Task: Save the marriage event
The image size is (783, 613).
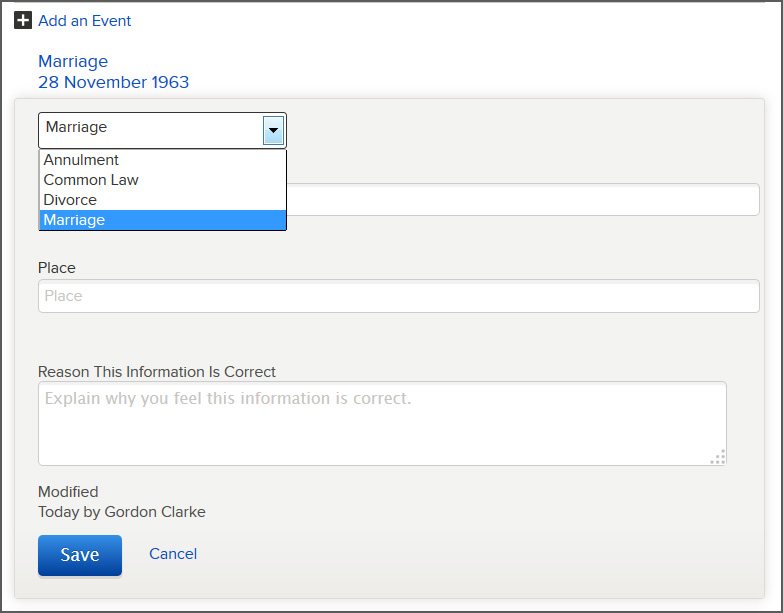Action: click(80, 555)
